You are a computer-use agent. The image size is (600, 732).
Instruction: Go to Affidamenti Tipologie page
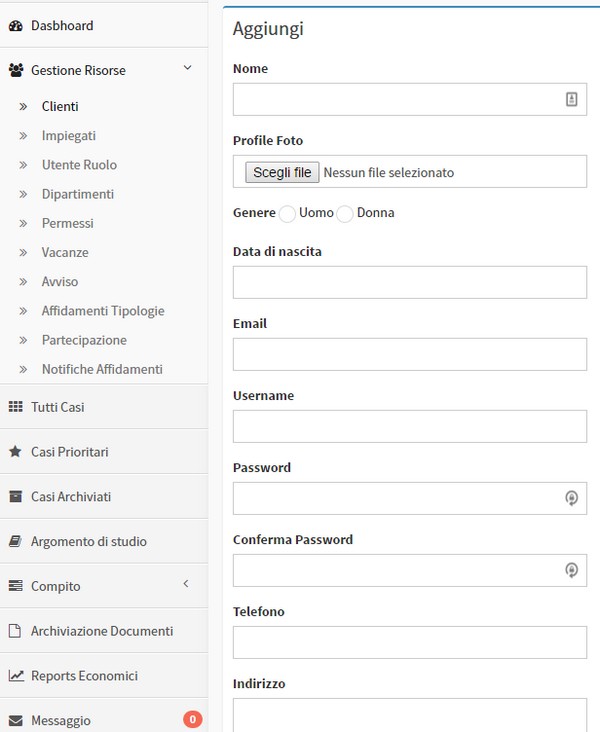pos(103,311)
